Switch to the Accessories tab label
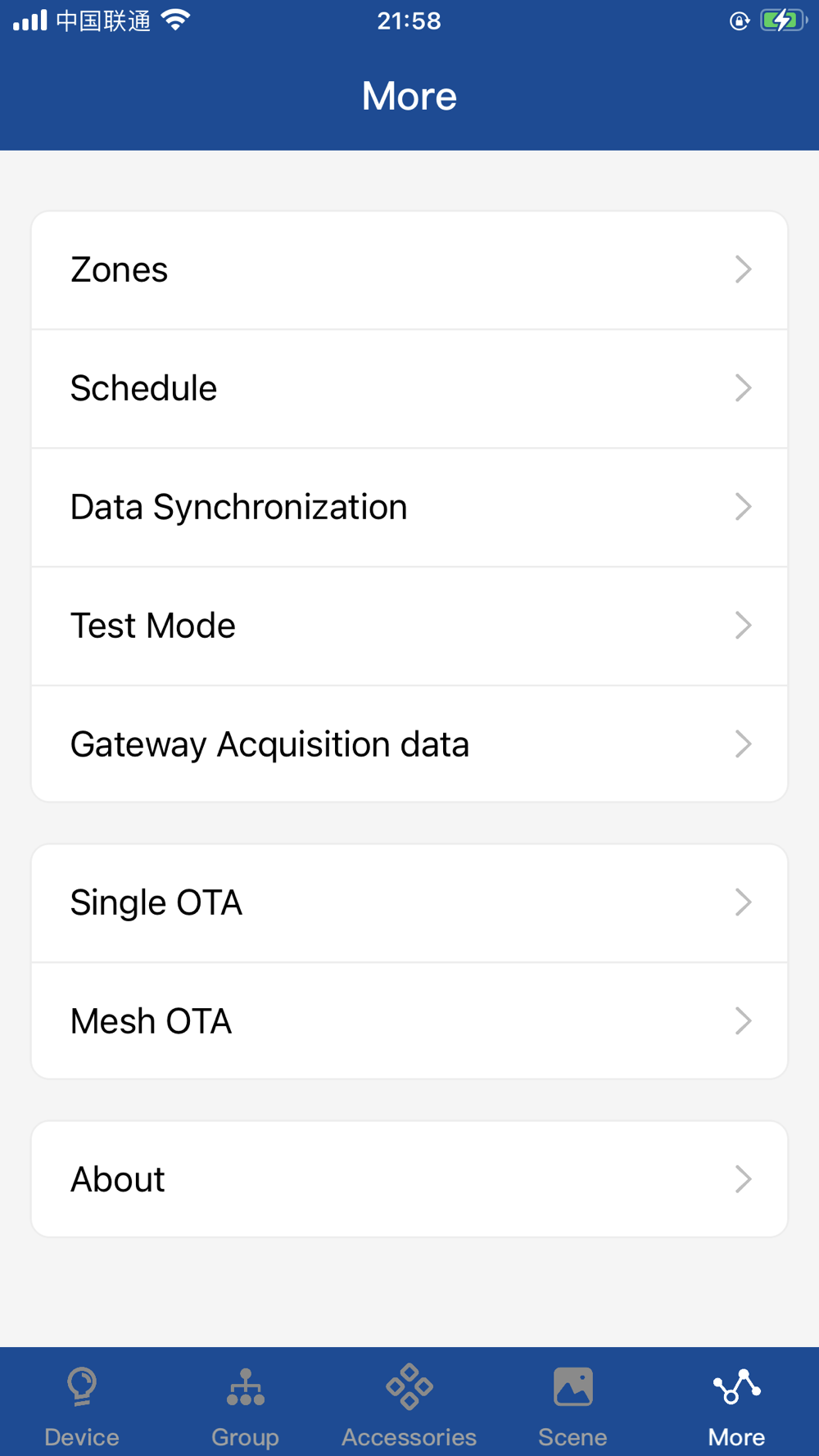 pos(409,1437)
